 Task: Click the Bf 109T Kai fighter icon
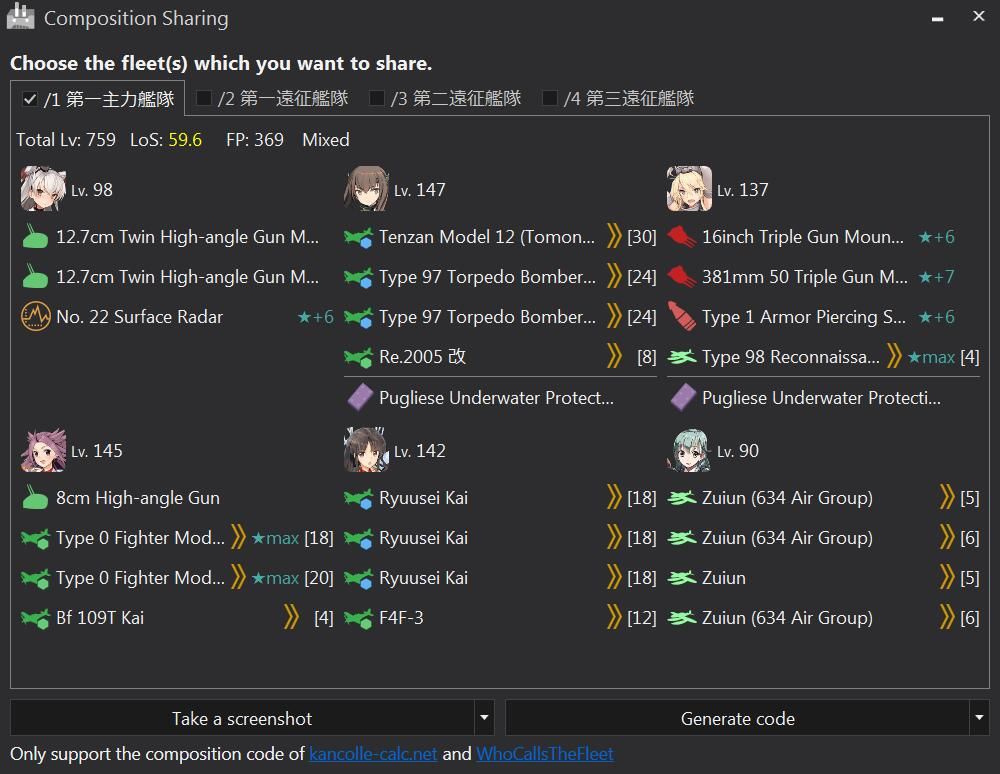click(35, 618)
